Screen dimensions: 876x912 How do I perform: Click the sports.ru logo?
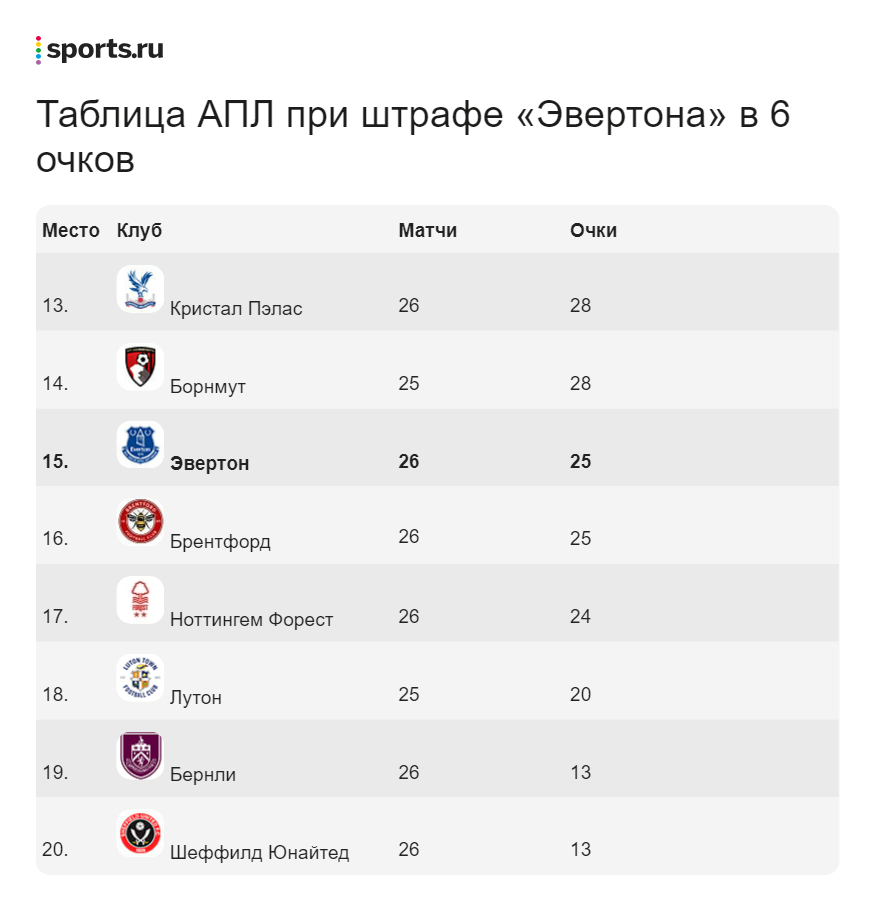(x=100, y=50)
